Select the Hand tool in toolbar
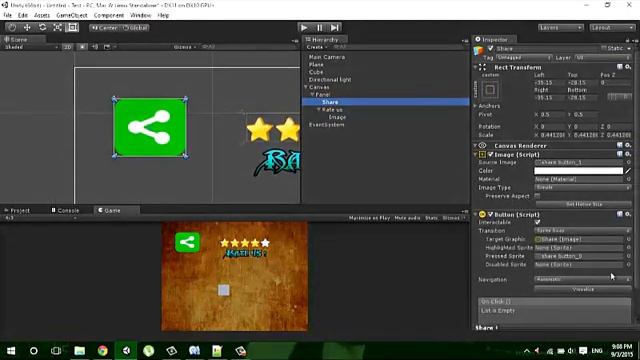The width and height of the screenshot is (640, 360). (12, 27)
